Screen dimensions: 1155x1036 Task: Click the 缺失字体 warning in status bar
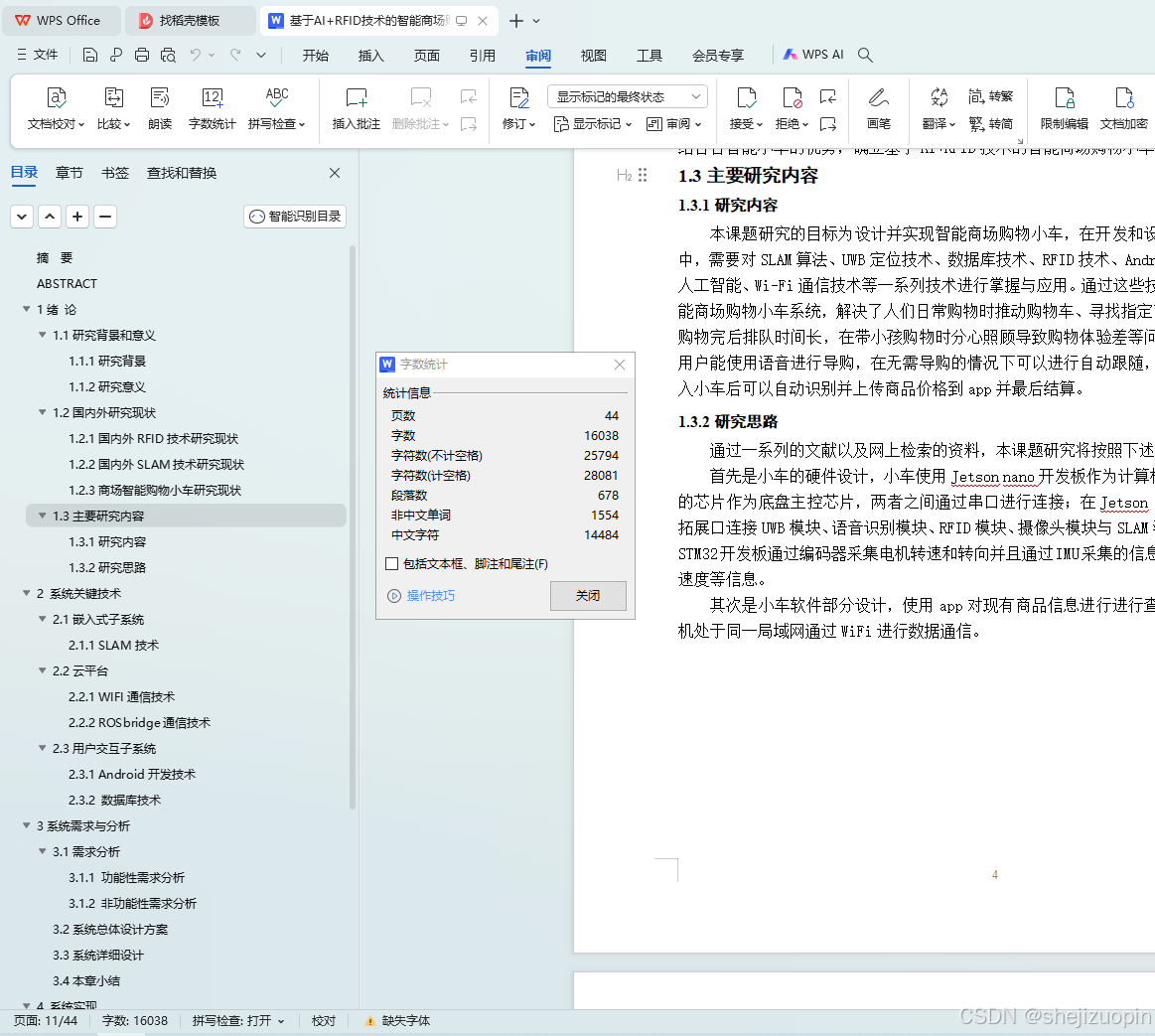(398, 1020)
